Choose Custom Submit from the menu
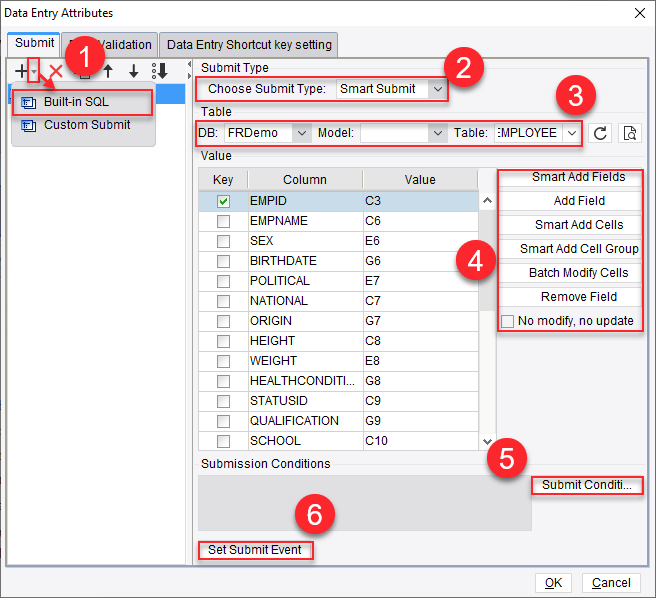This screenshot has height=598, width=656. tap(82, 125)
